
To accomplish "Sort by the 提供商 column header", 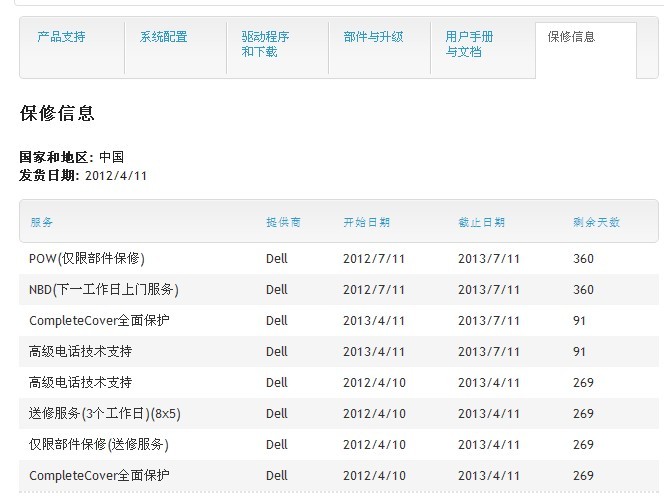I will coord(283,222).
